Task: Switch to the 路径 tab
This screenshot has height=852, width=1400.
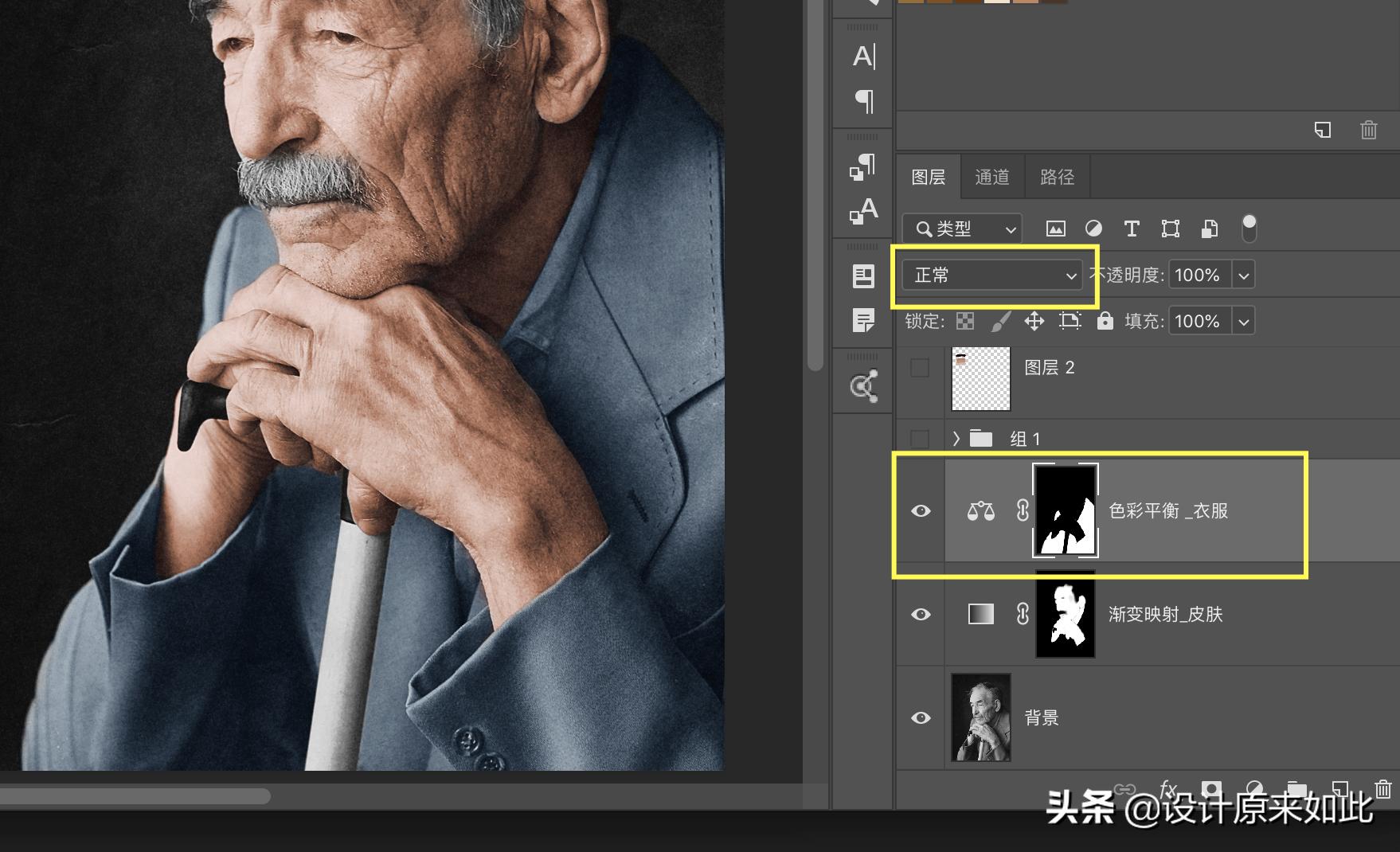Action: tap(1056, 176)
